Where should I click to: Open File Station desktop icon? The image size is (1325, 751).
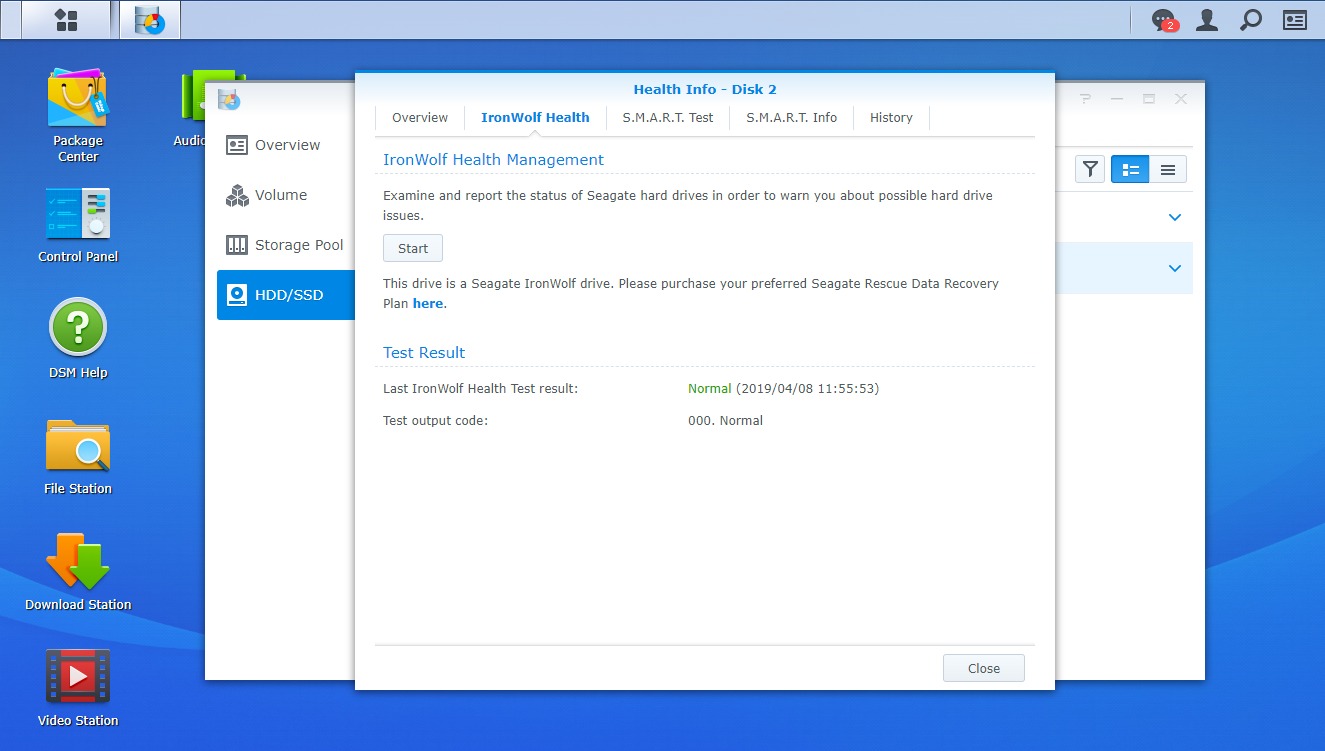[78, 456]
